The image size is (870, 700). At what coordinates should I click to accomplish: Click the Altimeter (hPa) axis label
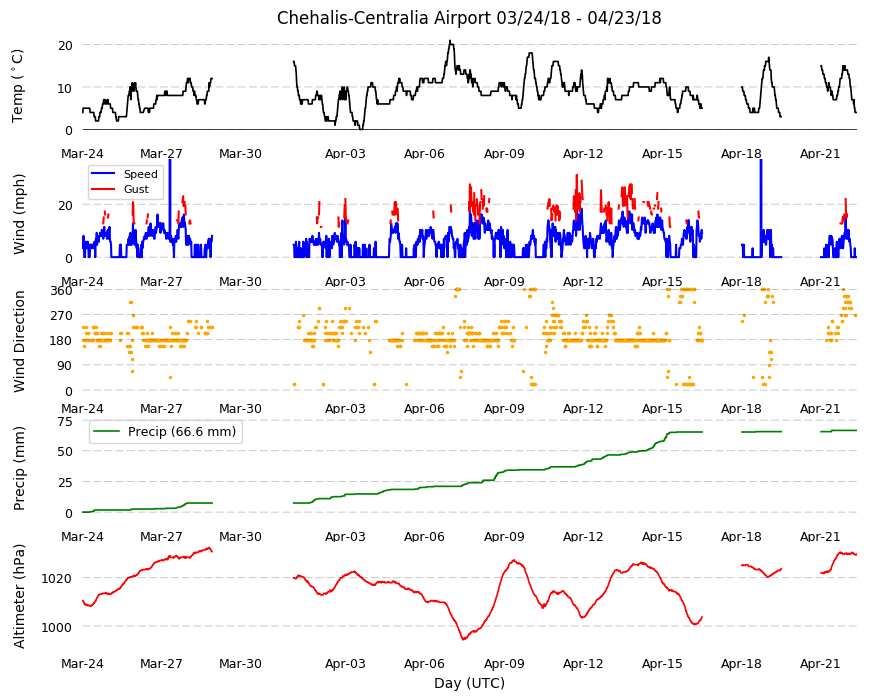coord(19,596)
